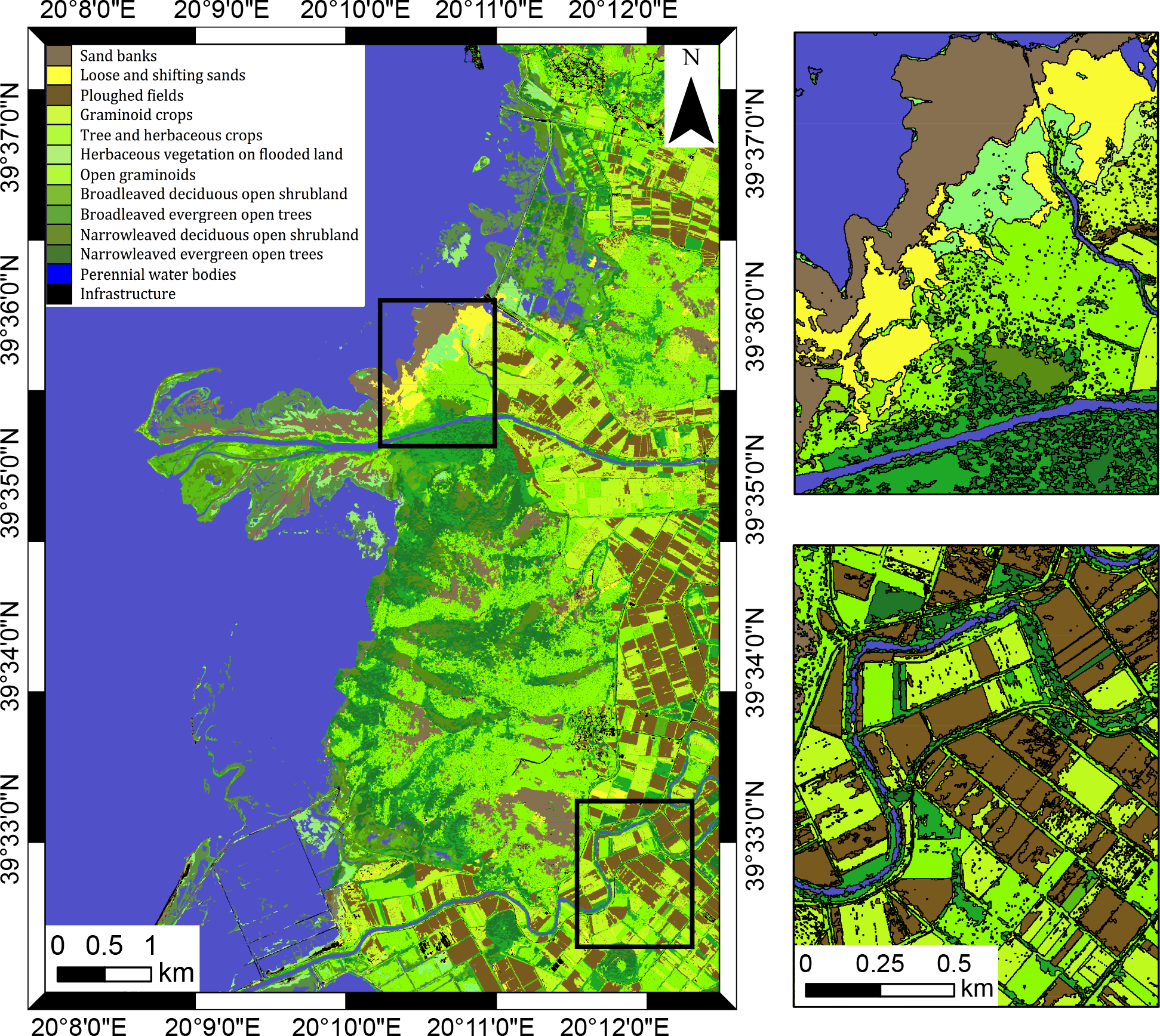Click the left 39°35'0"N latitude label

(10, 483)
